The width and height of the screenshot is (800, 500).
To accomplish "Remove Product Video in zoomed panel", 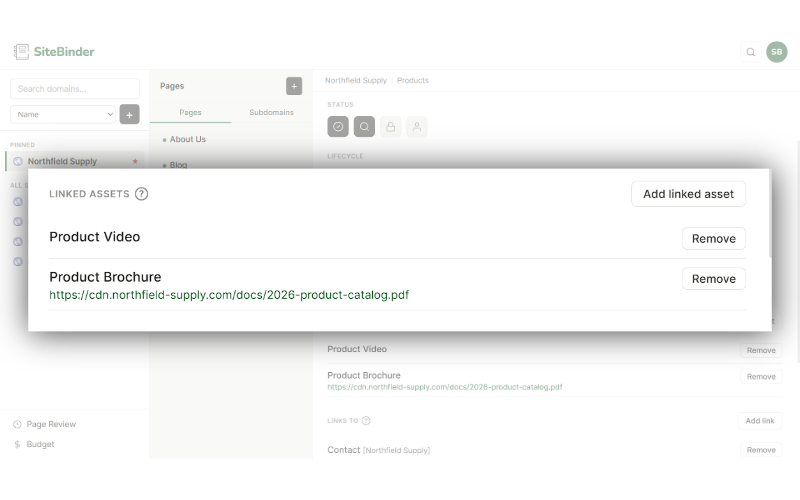I will 713,239.
